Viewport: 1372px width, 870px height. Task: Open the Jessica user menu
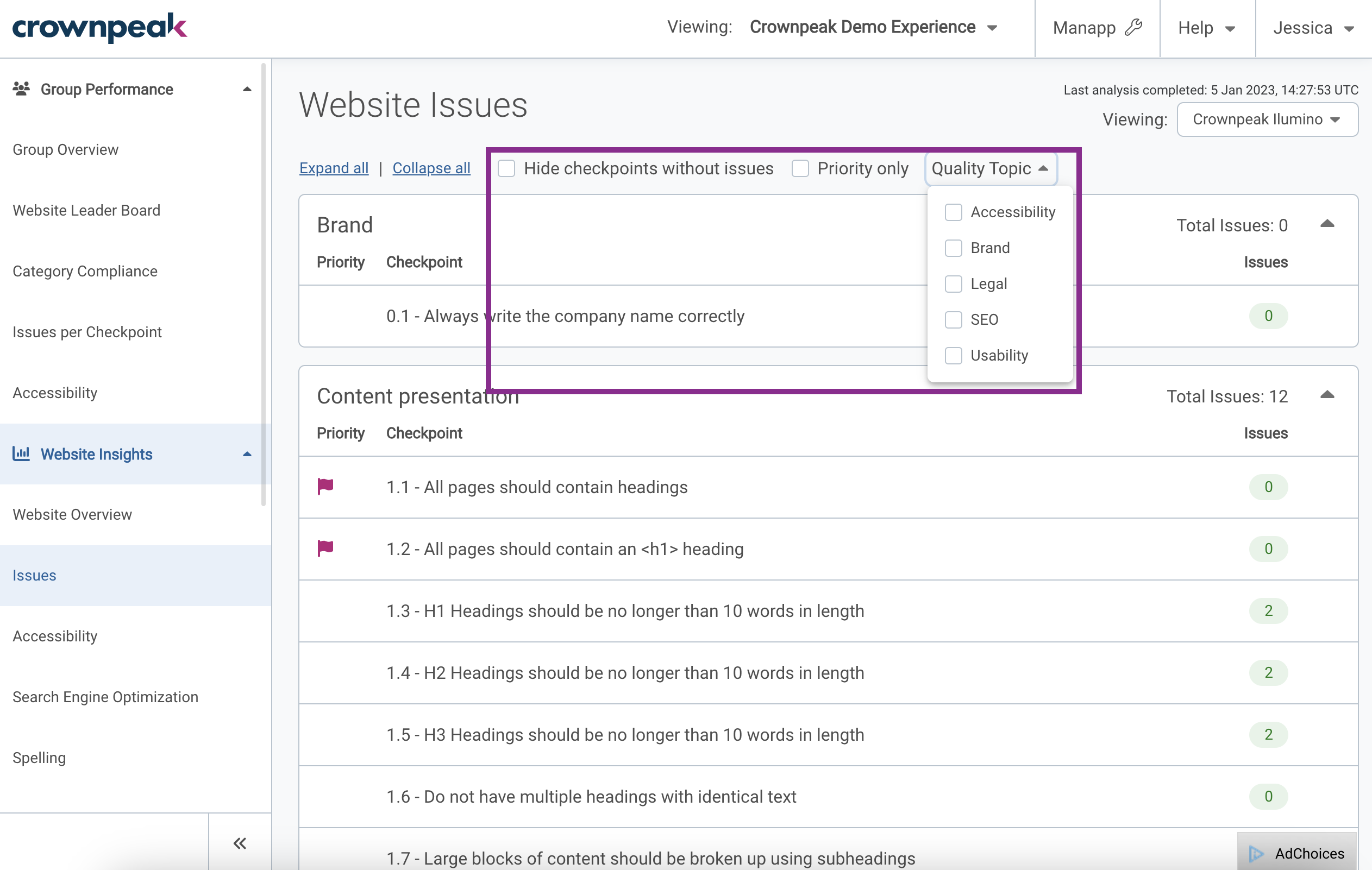(1313, 28)
